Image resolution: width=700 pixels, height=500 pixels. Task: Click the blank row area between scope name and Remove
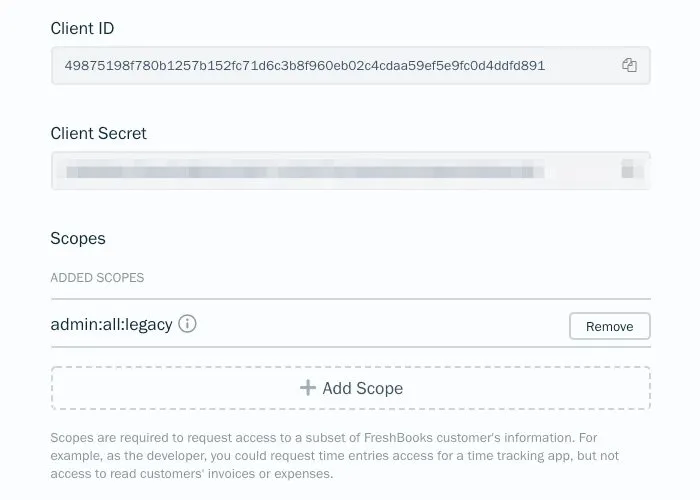(x=380, y=326)
